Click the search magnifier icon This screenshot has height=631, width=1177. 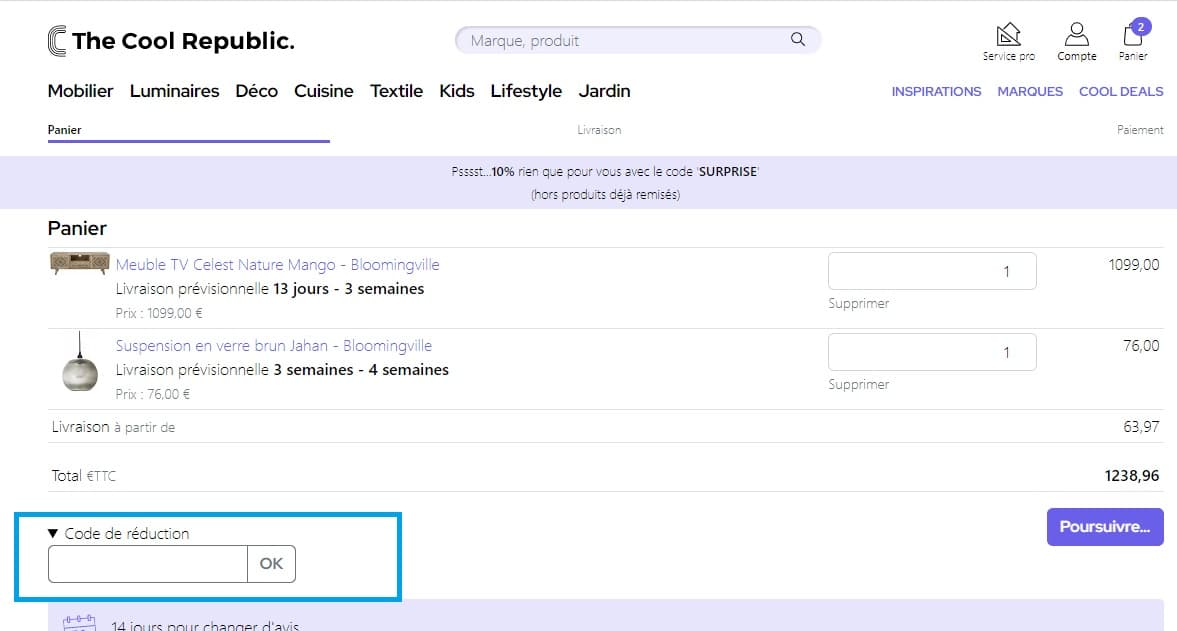(x=797, y=39)
